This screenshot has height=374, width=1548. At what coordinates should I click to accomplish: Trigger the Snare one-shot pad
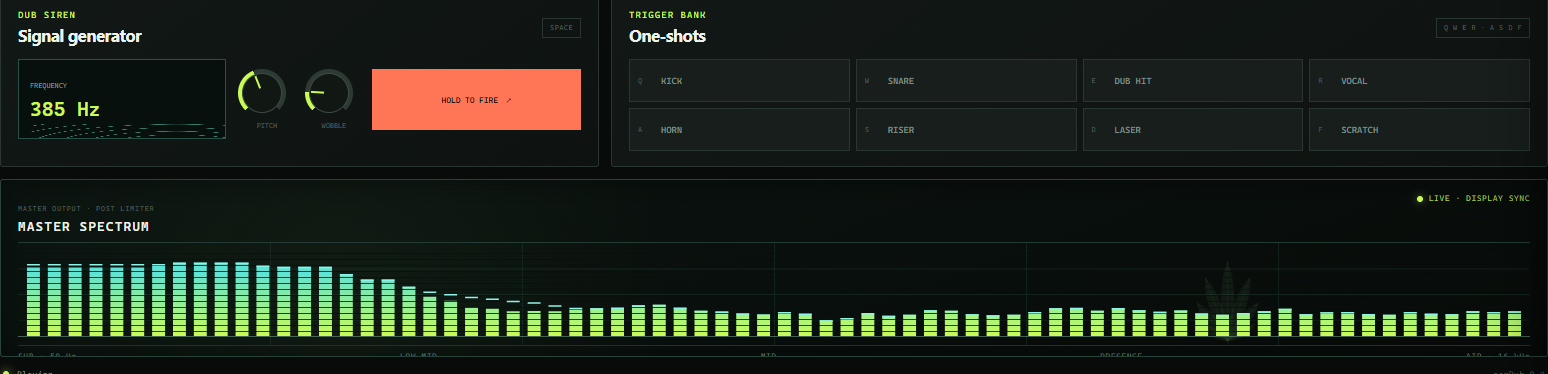[x=966, y=81]
